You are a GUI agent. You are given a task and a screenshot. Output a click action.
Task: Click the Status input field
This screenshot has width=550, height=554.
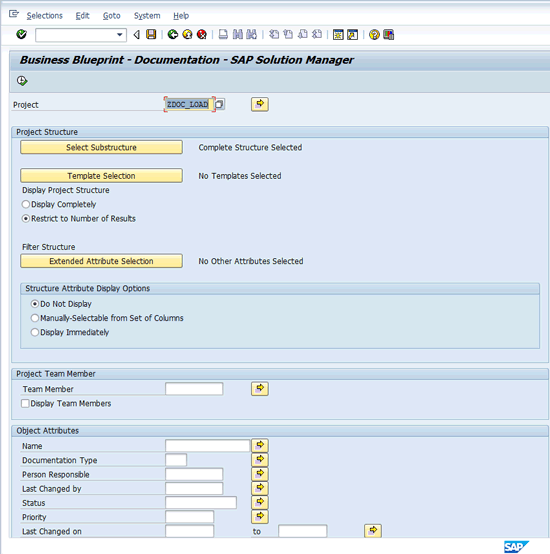coord(201,502)
